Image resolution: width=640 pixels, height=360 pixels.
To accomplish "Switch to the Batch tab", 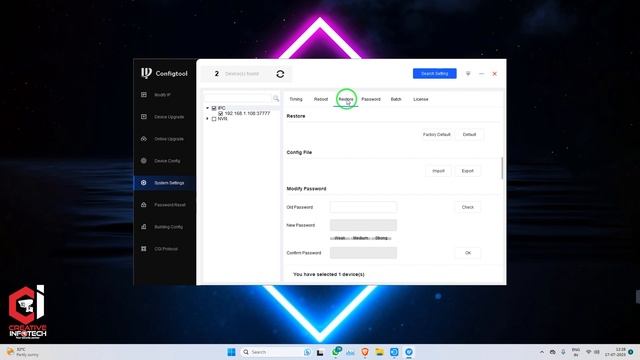I will click(x=396, y=99).
